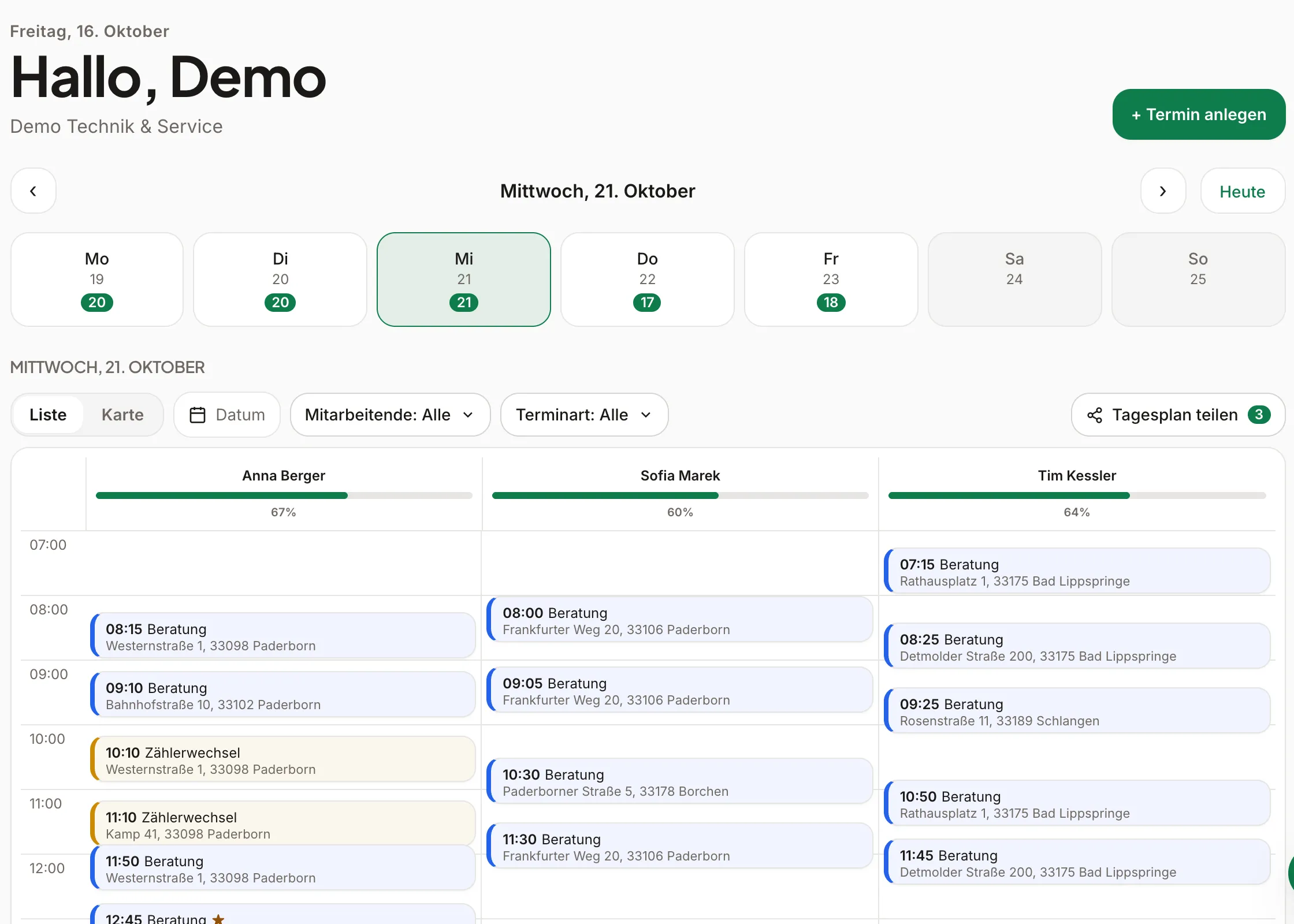Open Terminart filter dropdown
The height and width of the screenshot is (924, 1294).
(584, 415)
